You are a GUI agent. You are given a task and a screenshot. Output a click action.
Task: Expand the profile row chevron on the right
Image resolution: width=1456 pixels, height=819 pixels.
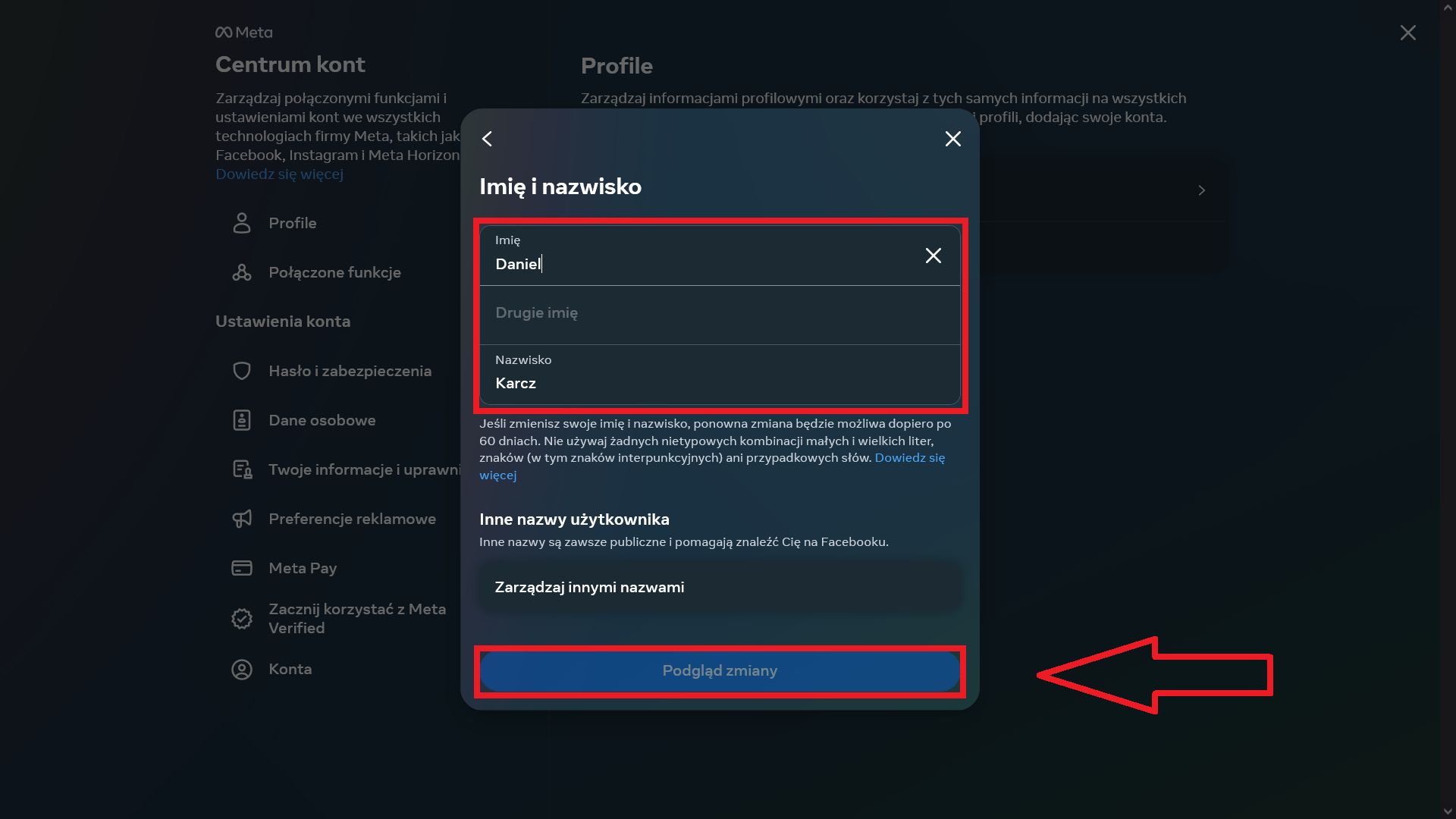coord(1201,190)
